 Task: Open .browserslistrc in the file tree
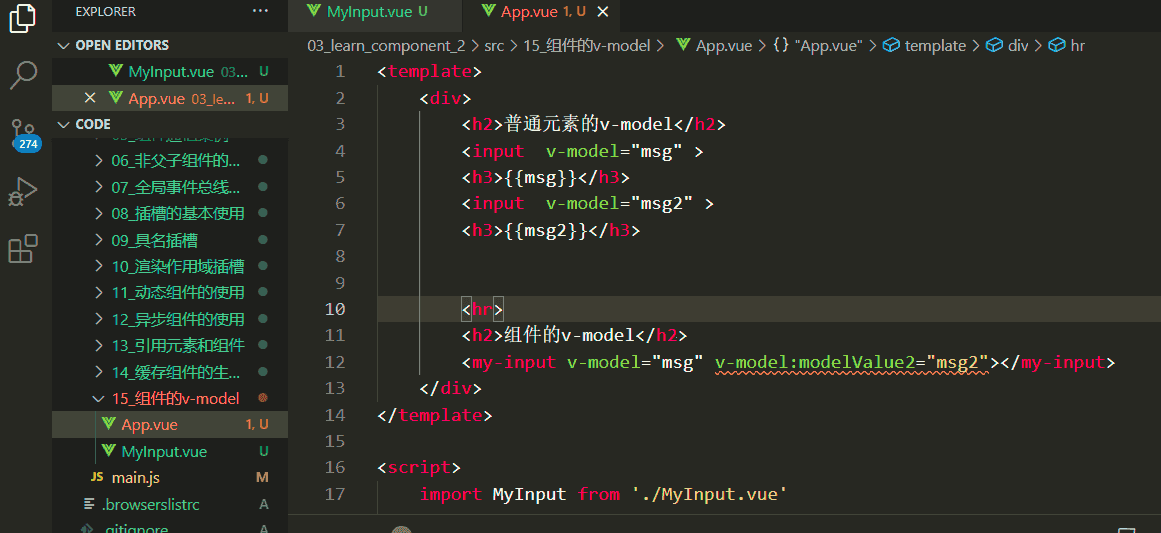click(x=170, y=505)
